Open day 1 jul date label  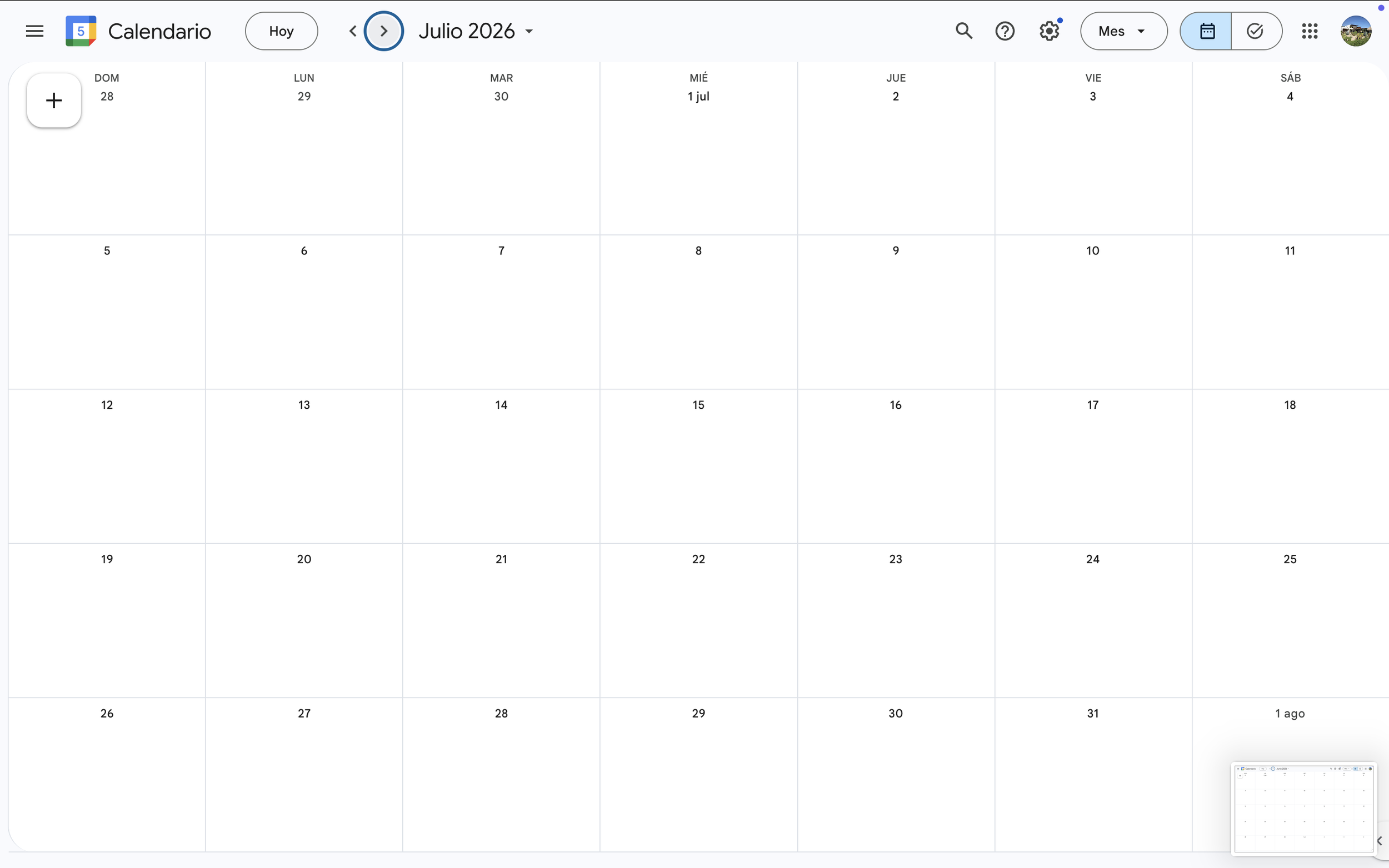pyautogui.click(x=698, y=97)
